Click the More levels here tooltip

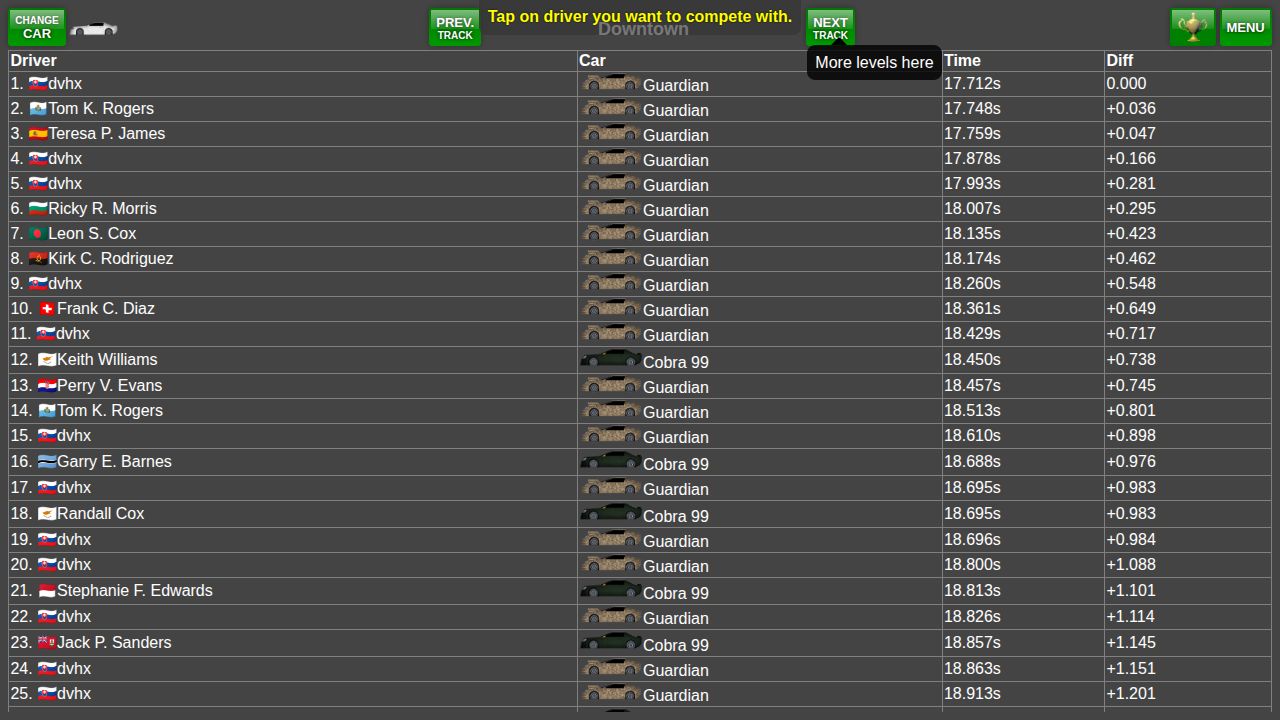tap(874, 62)
